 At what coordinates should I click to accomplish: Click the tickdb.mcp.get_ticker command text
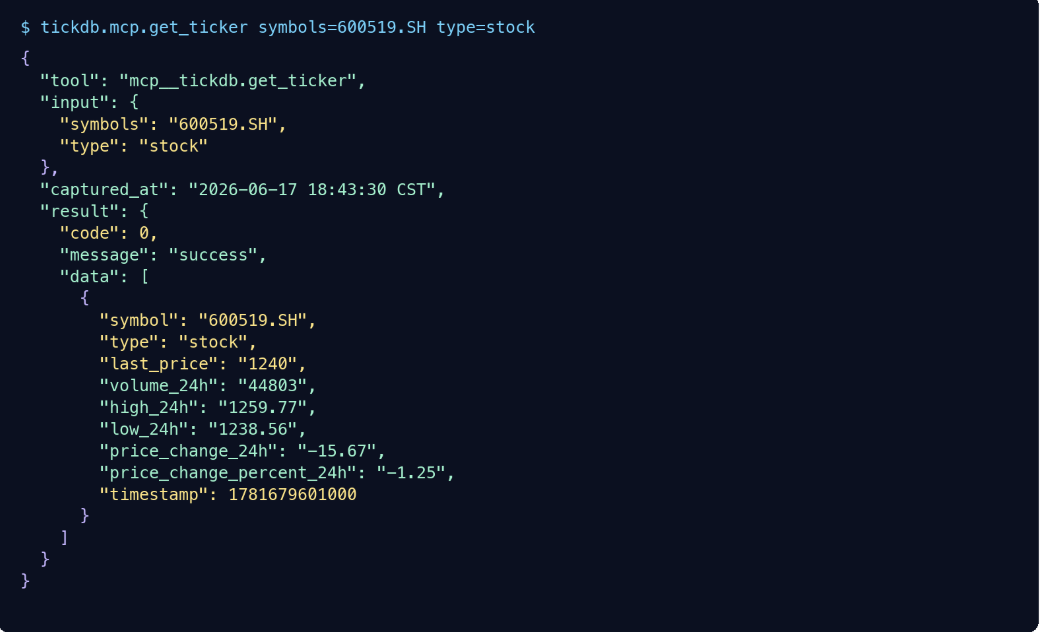(x=144, y=27)
